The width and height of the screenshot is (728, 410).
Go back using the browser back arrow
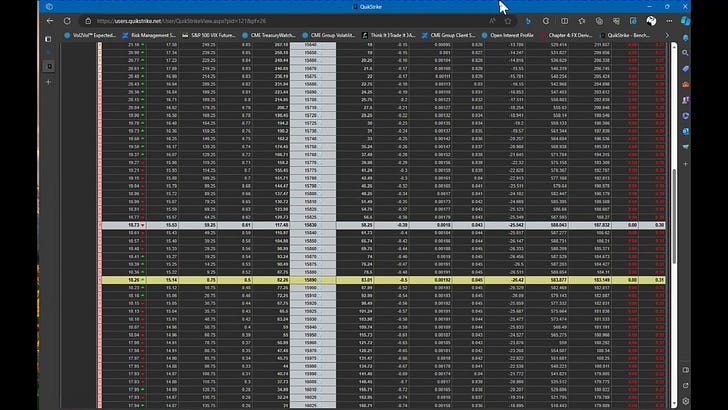coord(50,21)
